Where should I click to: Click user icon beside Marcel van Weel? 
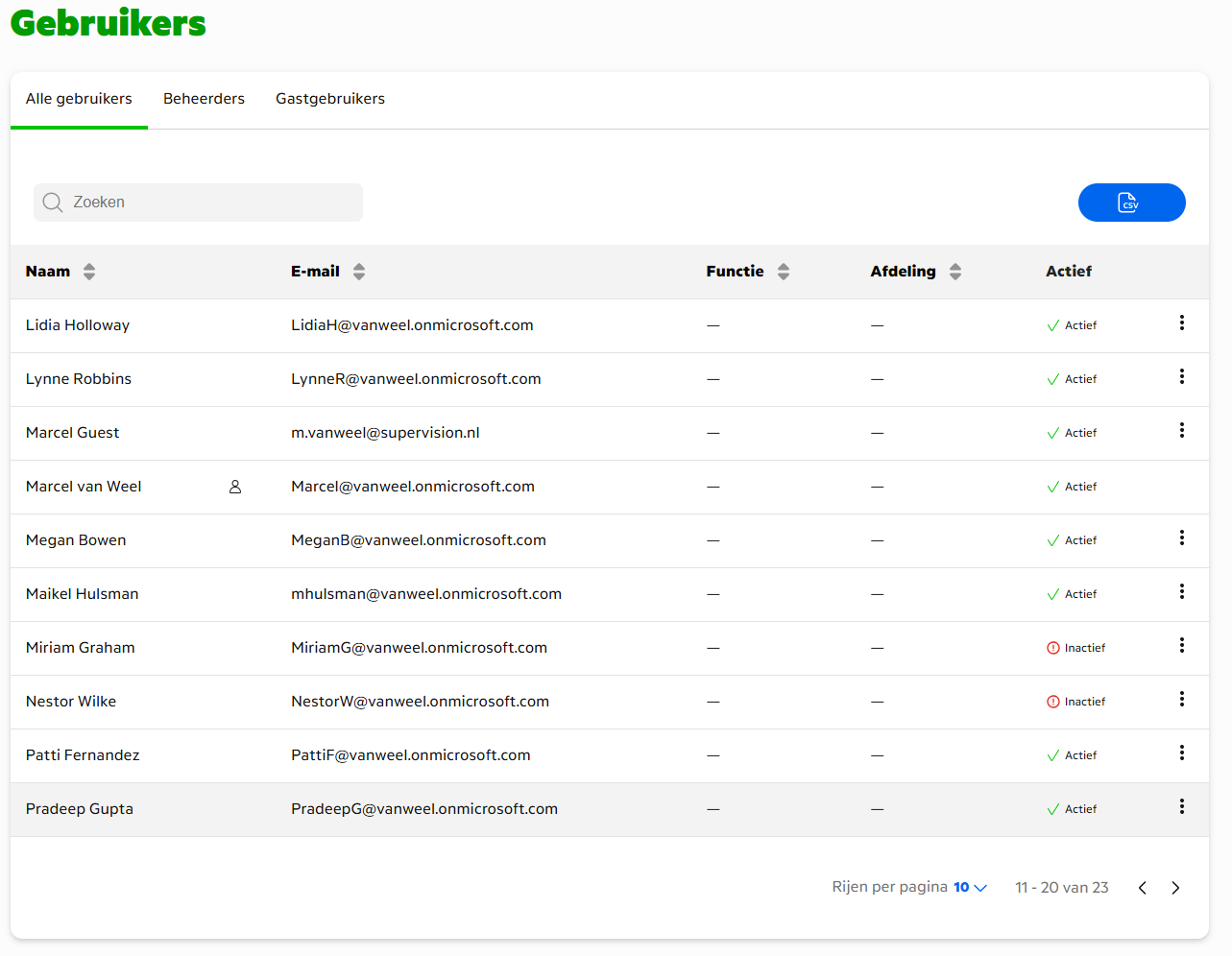[x=235, y=488]
